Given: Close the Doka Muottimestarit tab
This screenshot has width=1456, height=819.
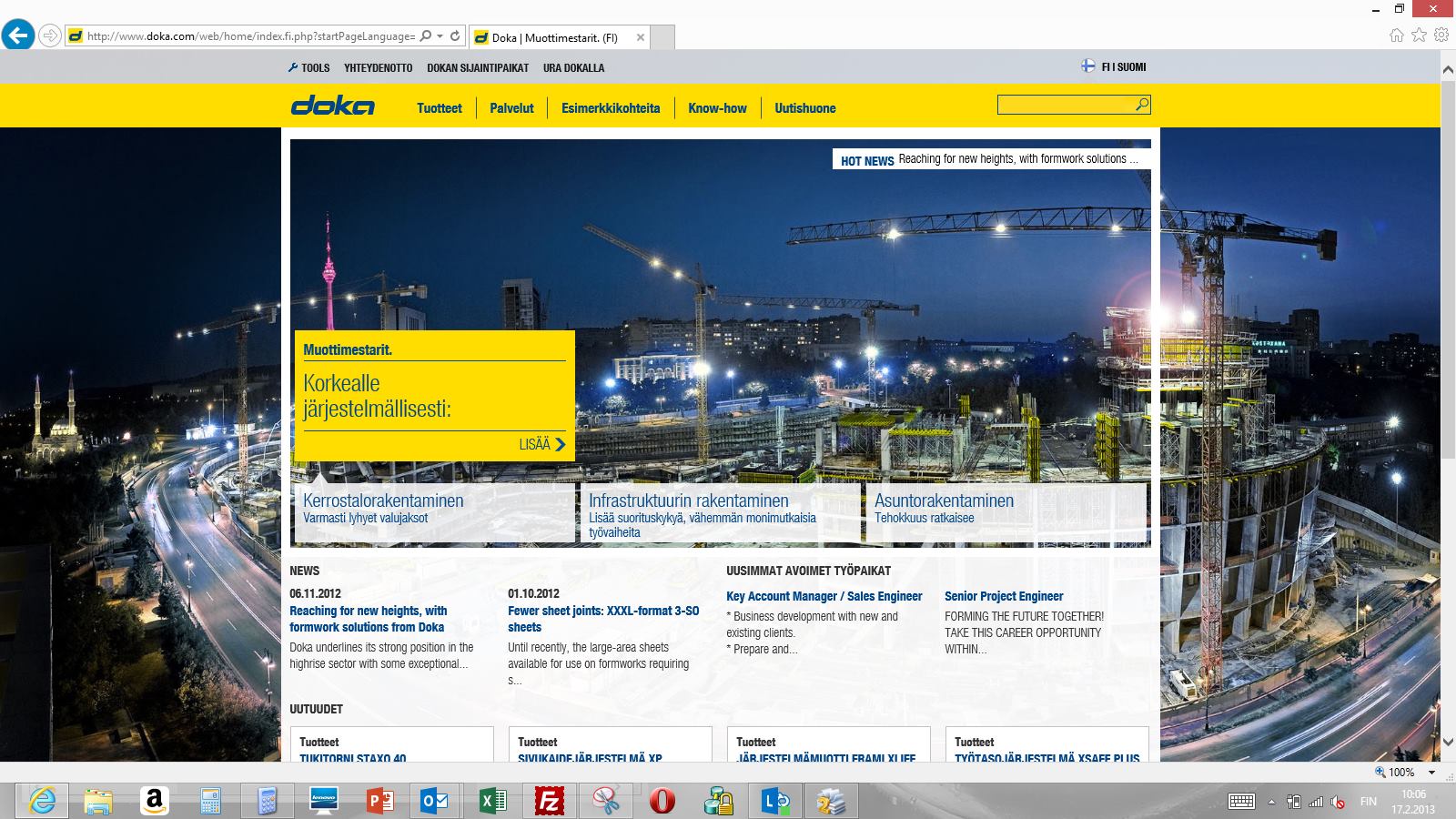Looking at the screenshot, I should 641,37.
